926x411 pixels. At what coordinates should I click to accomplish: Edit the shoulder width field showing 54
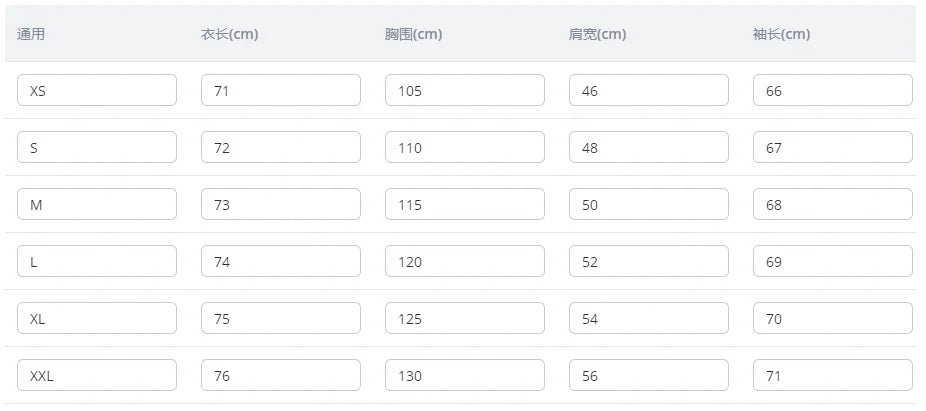pos(648,318)
